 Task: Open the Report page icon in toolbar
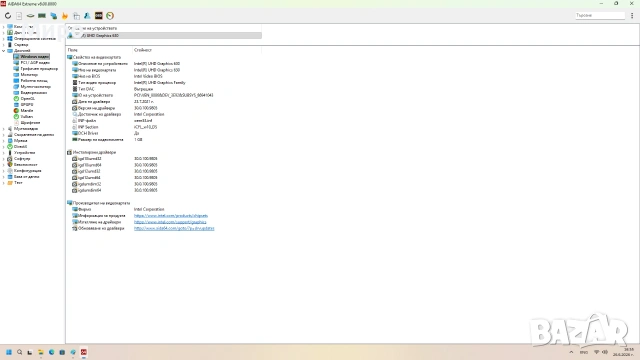click(19, 16)
